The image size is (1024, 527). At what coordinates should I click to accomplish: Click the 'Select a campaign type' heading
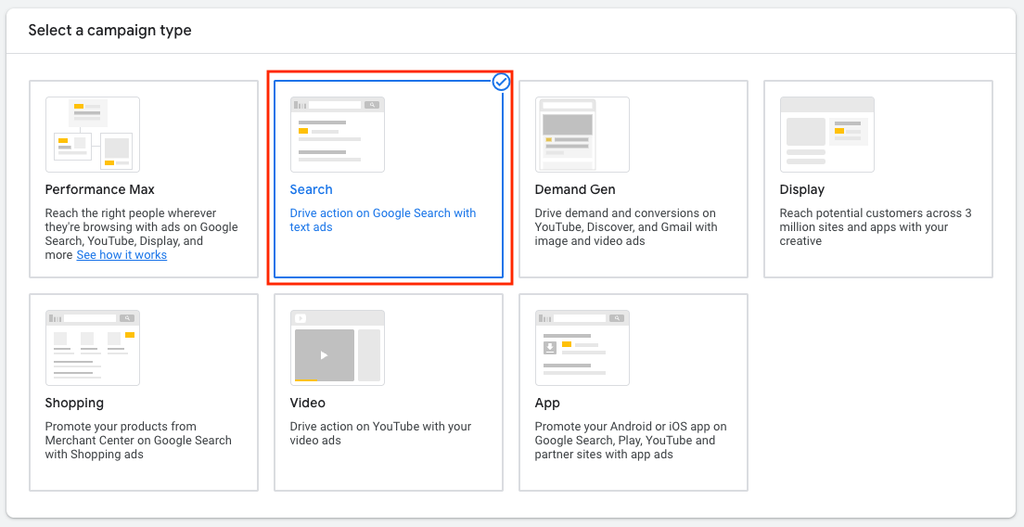coord(110,30)
